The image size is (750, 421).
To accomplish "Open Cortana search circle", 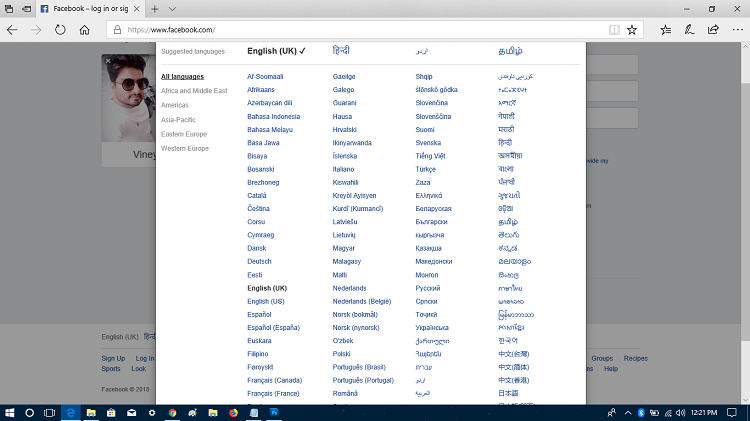I will click(x=29, y=412).
